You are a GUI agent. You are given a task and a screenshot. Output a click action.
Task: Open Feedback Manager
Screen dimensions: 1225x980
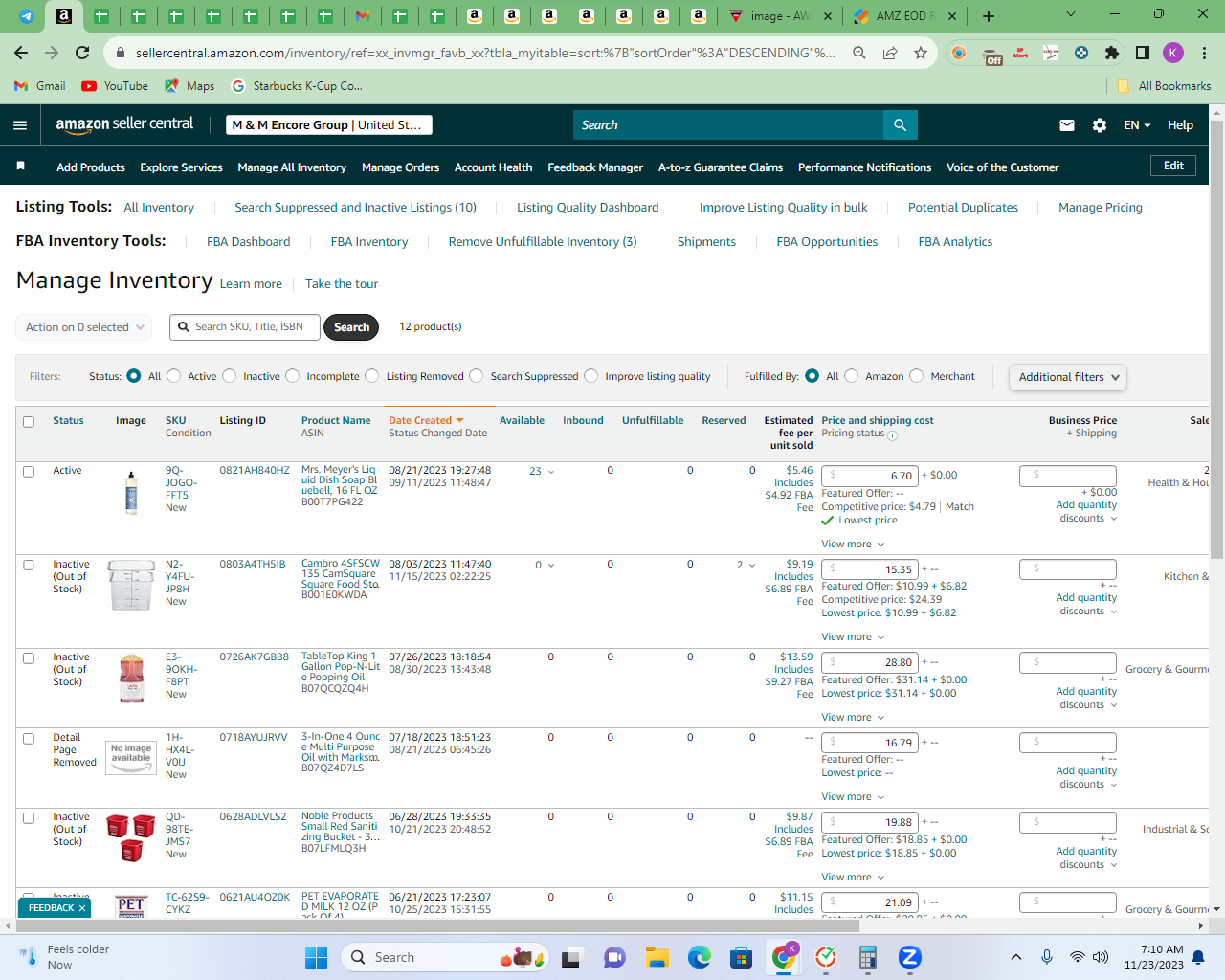point(595,167)
